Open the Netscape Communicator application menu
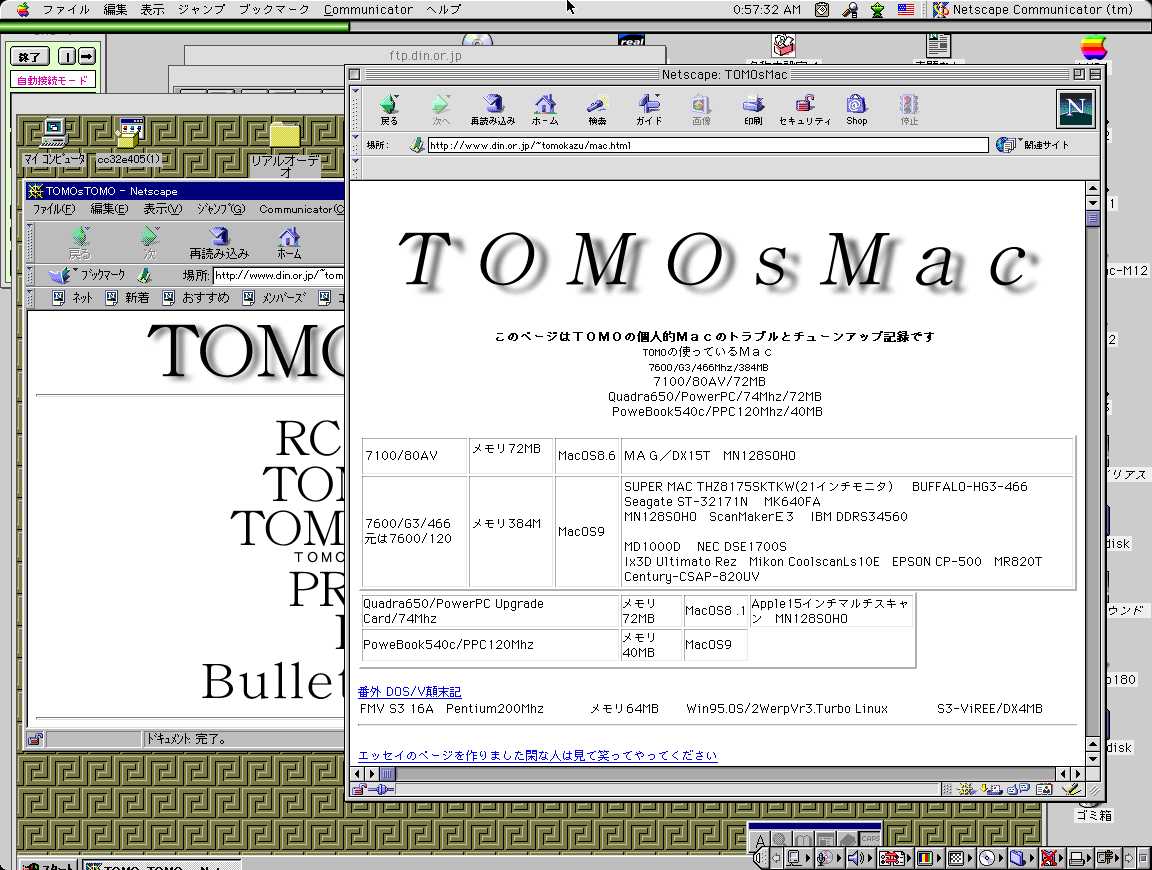 point(1033,10)
